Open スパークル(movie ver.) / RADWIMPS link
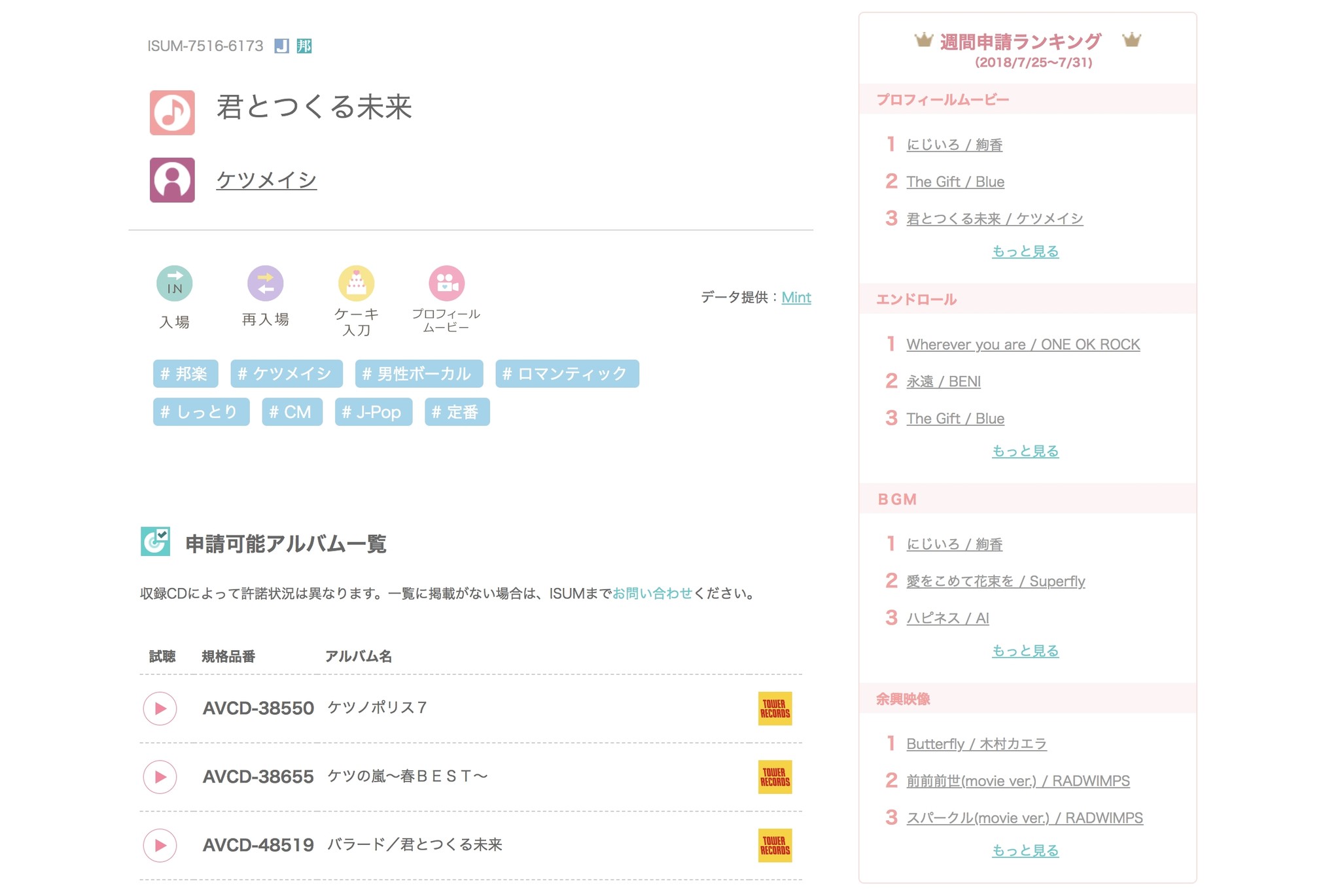The width and height of the screenshot is (1340, 896). (1024, 818)
